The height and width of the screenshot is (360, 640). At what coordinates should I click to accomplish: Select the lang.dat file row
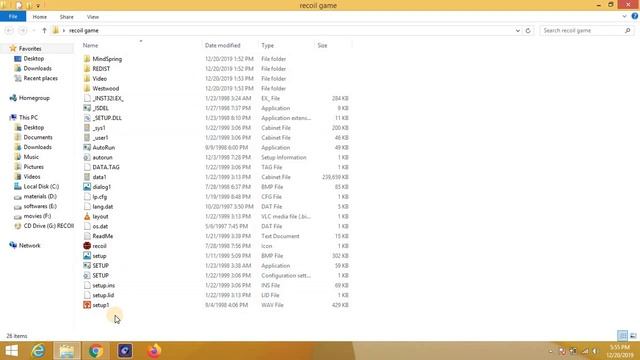coord(216,207)
